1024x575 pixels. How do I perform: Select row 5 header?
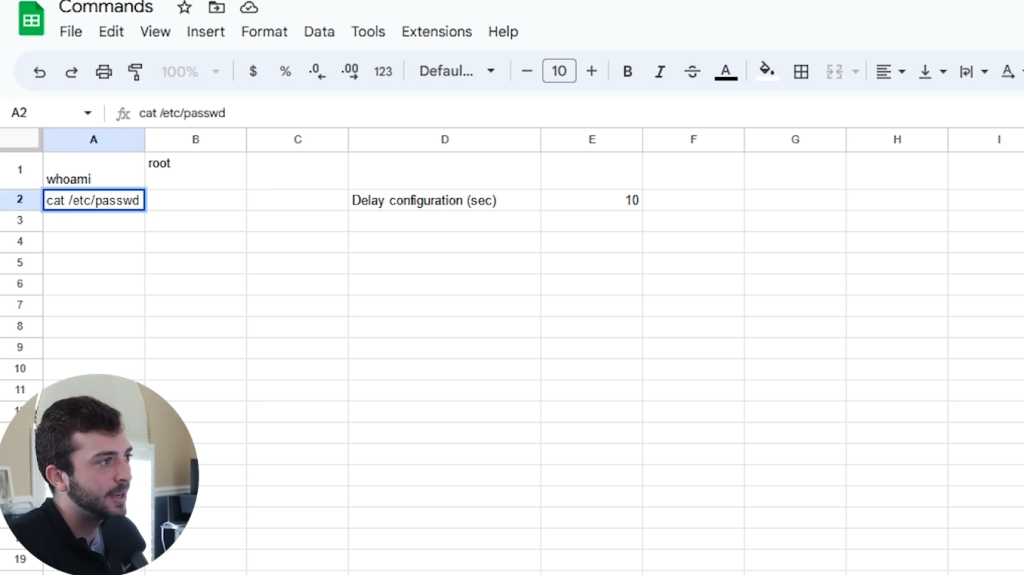[20, 263]
